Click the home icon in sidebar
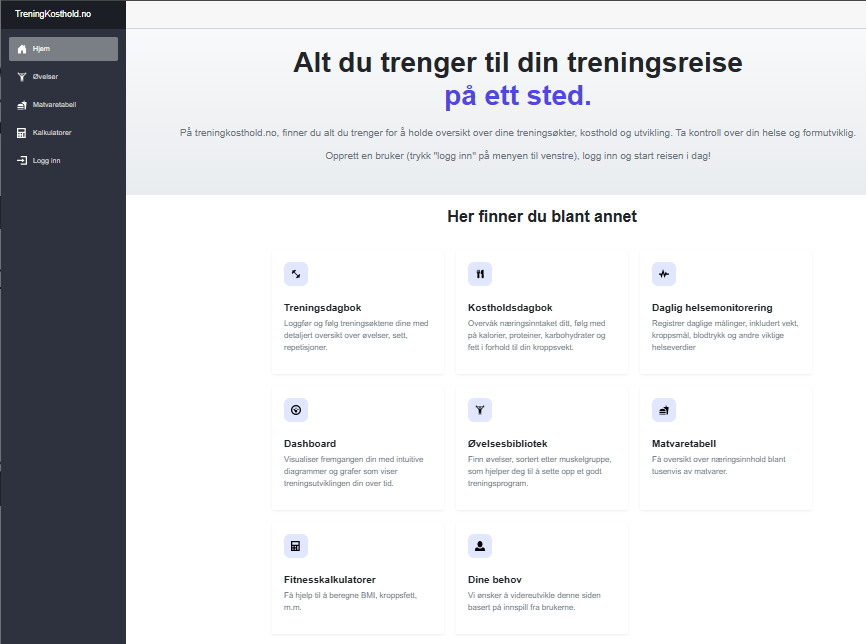 tap(22, 49)
